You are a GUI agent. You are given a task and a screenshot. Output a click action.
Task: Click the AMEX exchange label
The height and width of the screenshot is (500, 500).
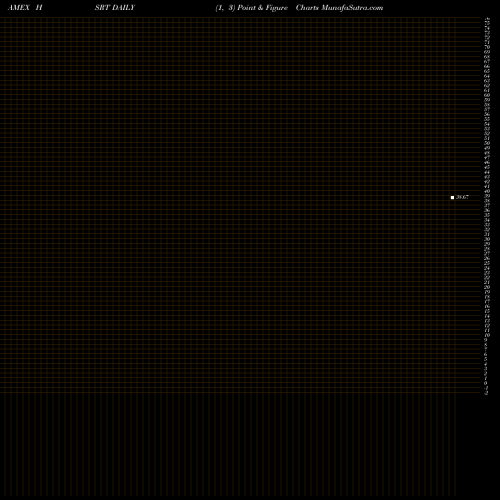click(19, 8)
